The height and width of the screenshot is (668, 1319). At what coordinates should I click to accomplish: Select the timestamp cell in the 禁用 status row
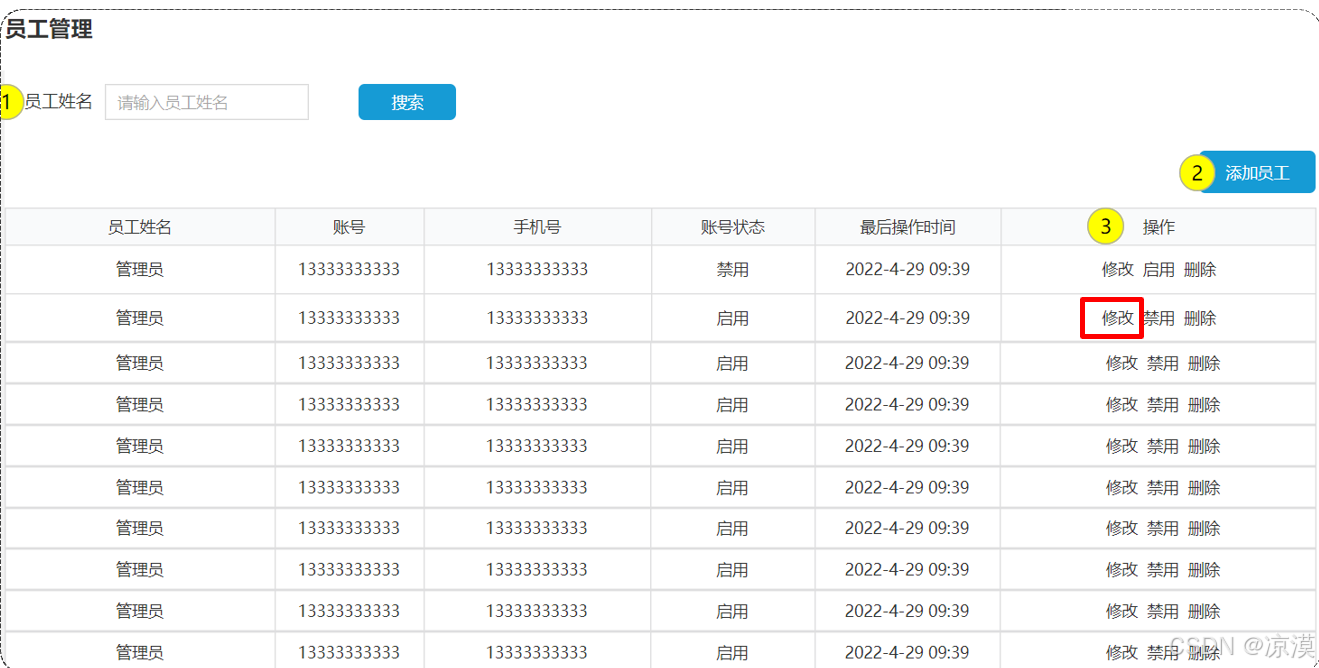pos(908,270)
